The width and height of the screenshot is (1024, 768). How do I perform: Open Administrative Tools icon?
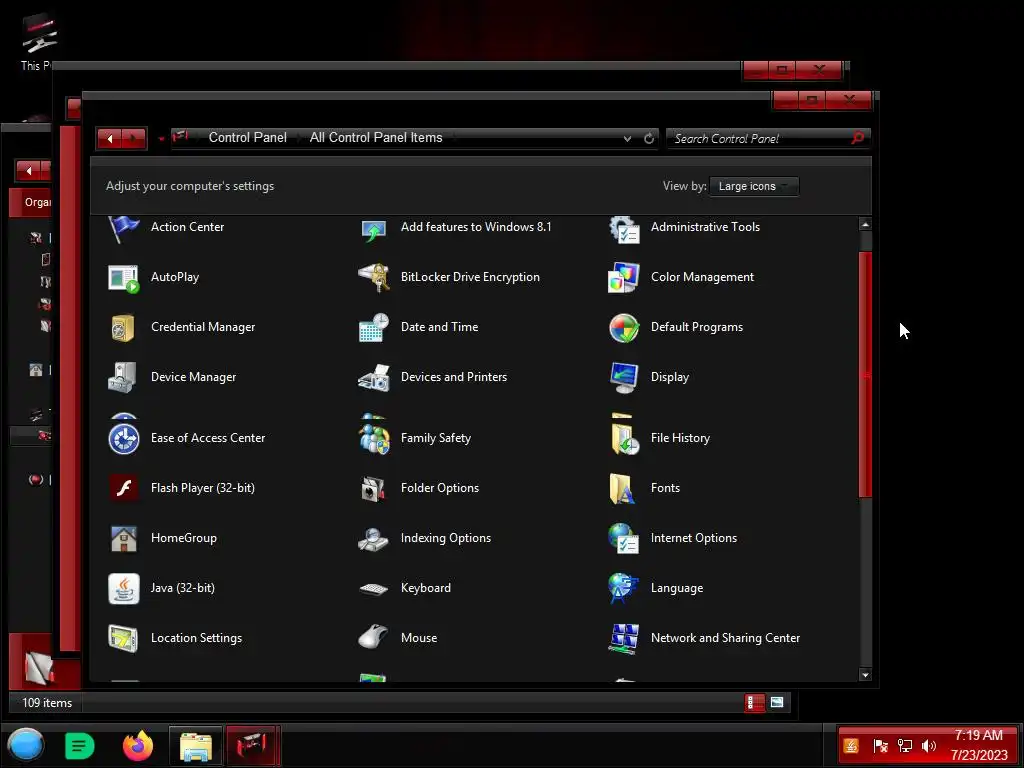tap(624, 229)
